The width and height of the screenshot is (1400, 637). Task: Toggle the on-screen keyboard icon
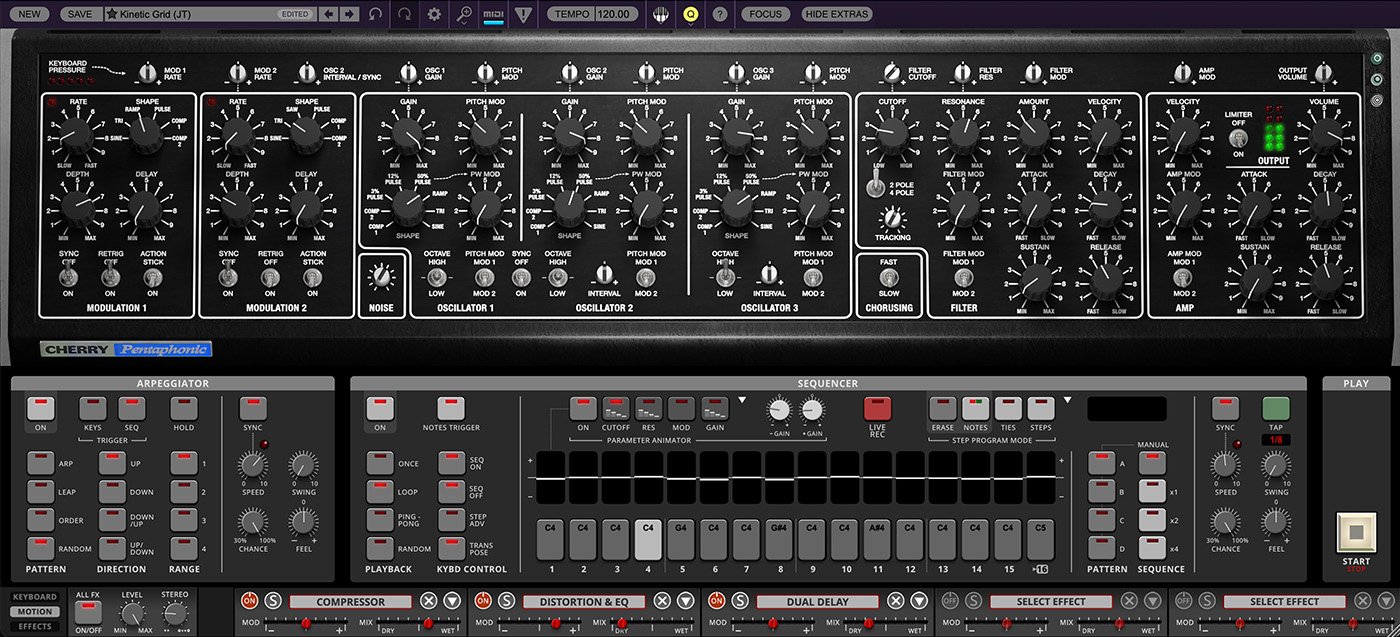click(660, 14)
